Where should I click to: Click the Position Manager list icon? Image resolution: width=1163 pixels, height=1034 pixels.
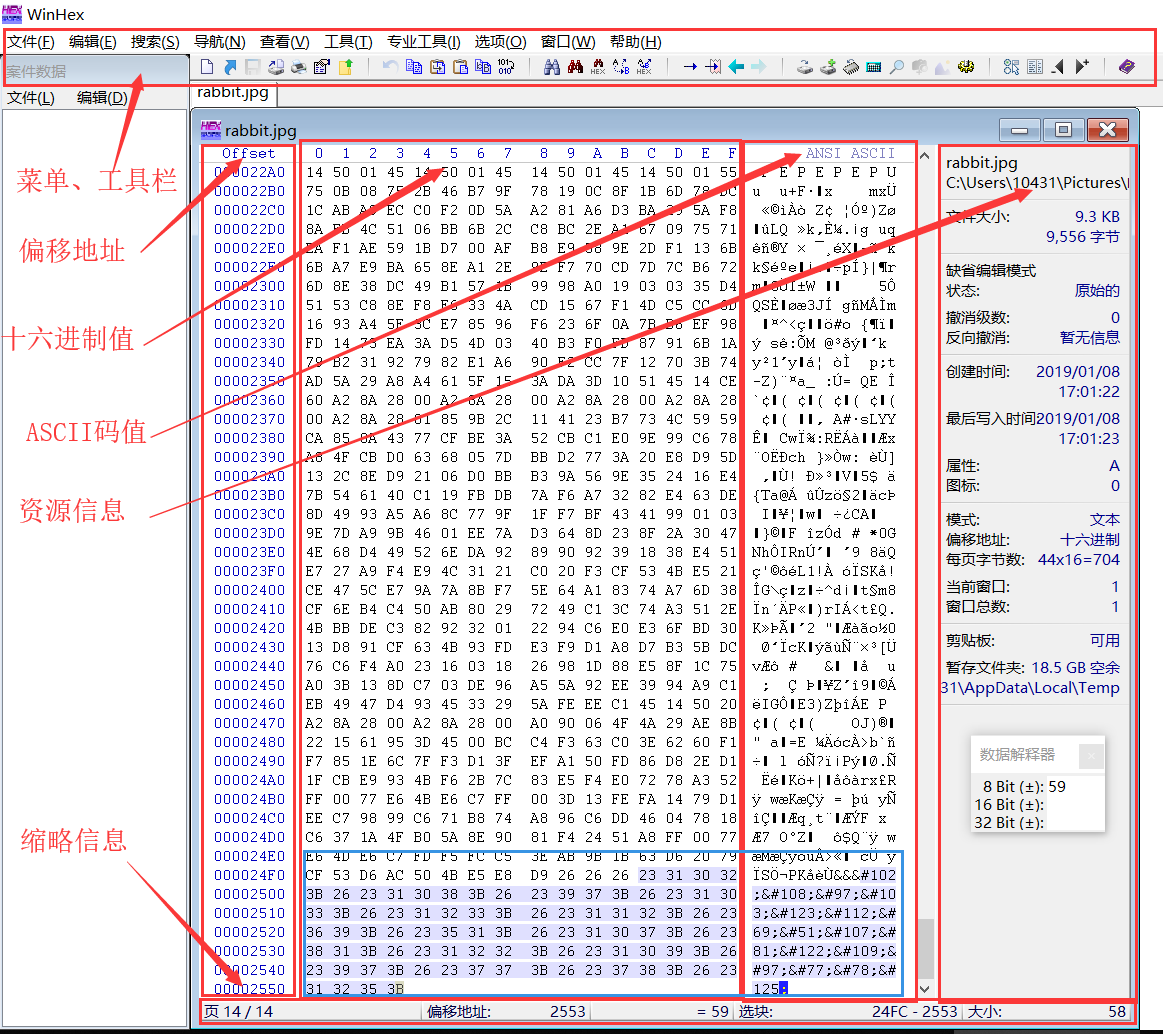coord(1035,67)
